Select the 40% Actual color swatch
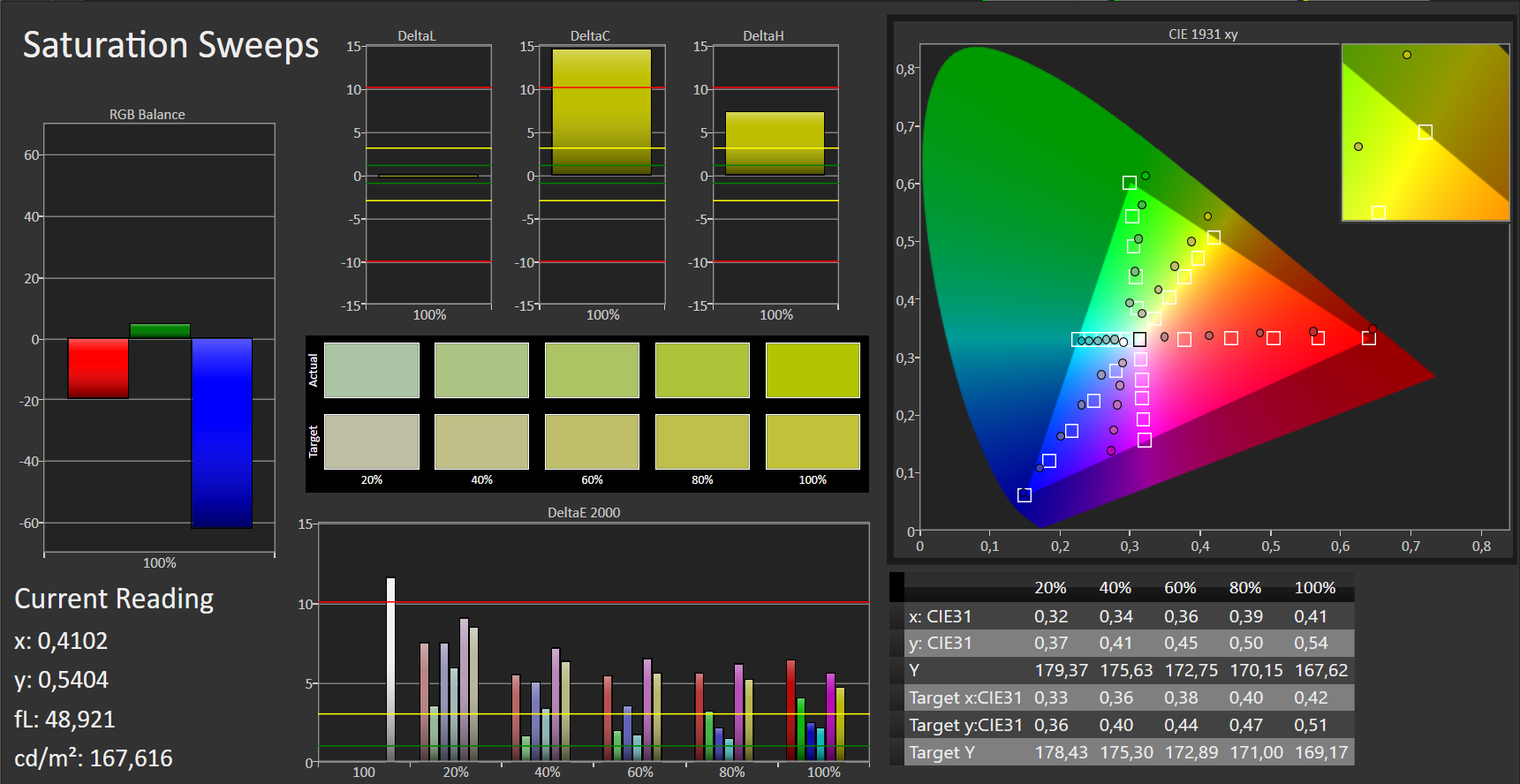Screen dimensions: 1520x784 [x=481, y=370]
